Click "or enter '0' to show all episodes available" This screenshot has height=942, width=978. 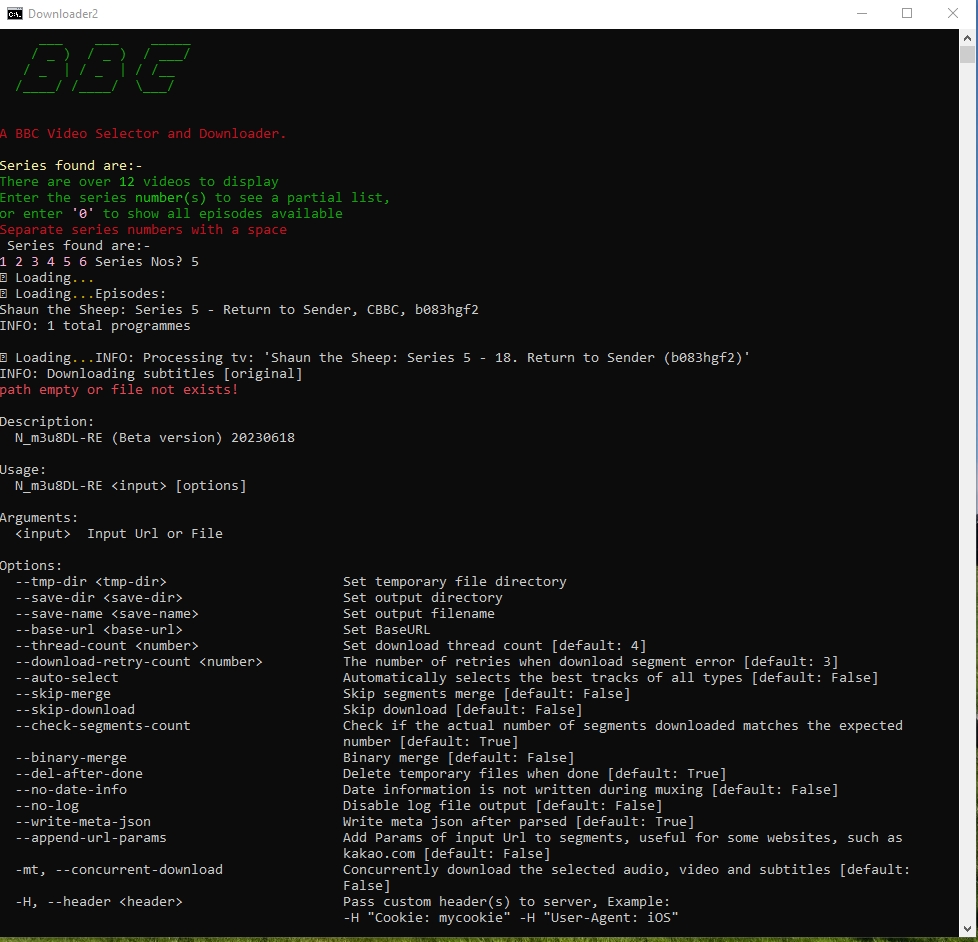tap(172, 213)
